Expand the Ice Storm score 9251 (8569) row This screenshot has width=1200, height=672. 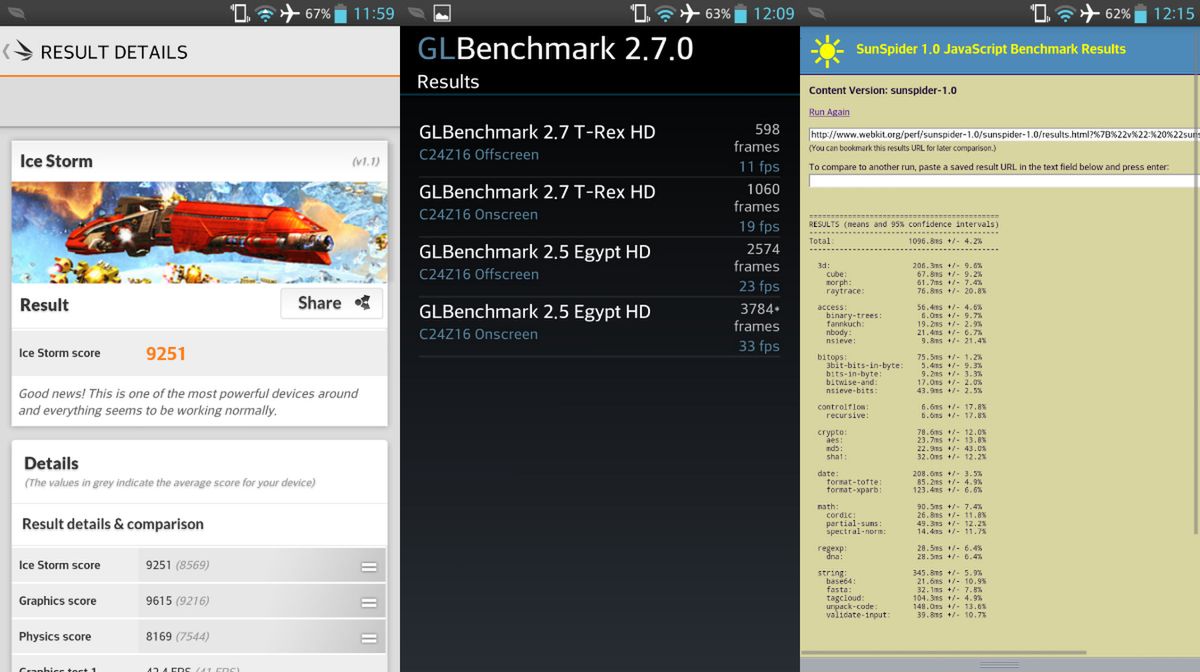[x=199, y=565]
